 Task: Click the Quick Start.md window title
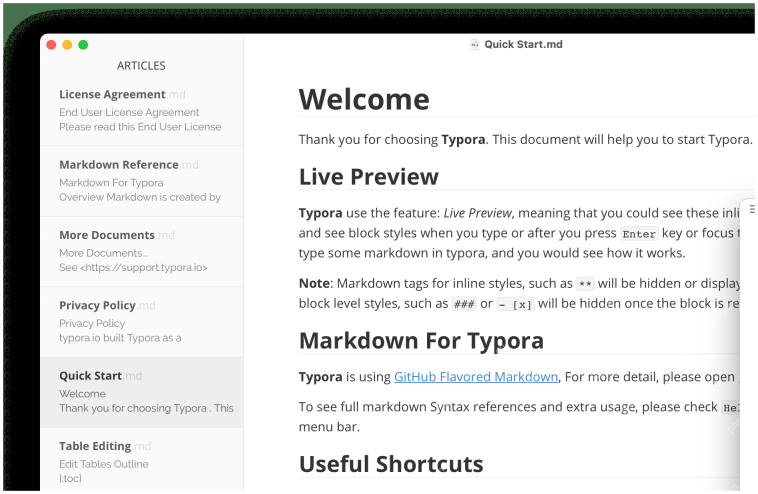tap(523, 44)
